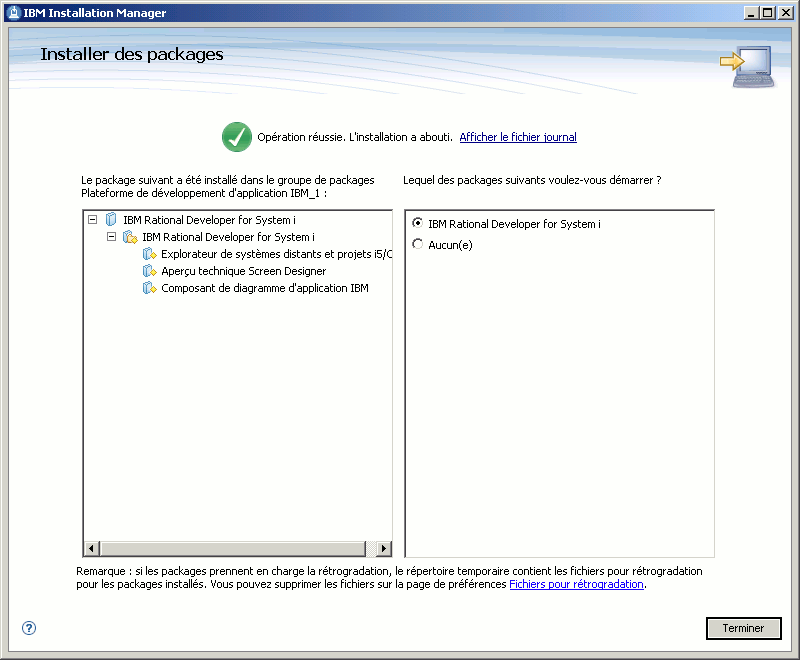Viewport: 800px width, 660px height.
Task: Select Aperçu technique Screen Designer tree item
Action: pos(243,271)
